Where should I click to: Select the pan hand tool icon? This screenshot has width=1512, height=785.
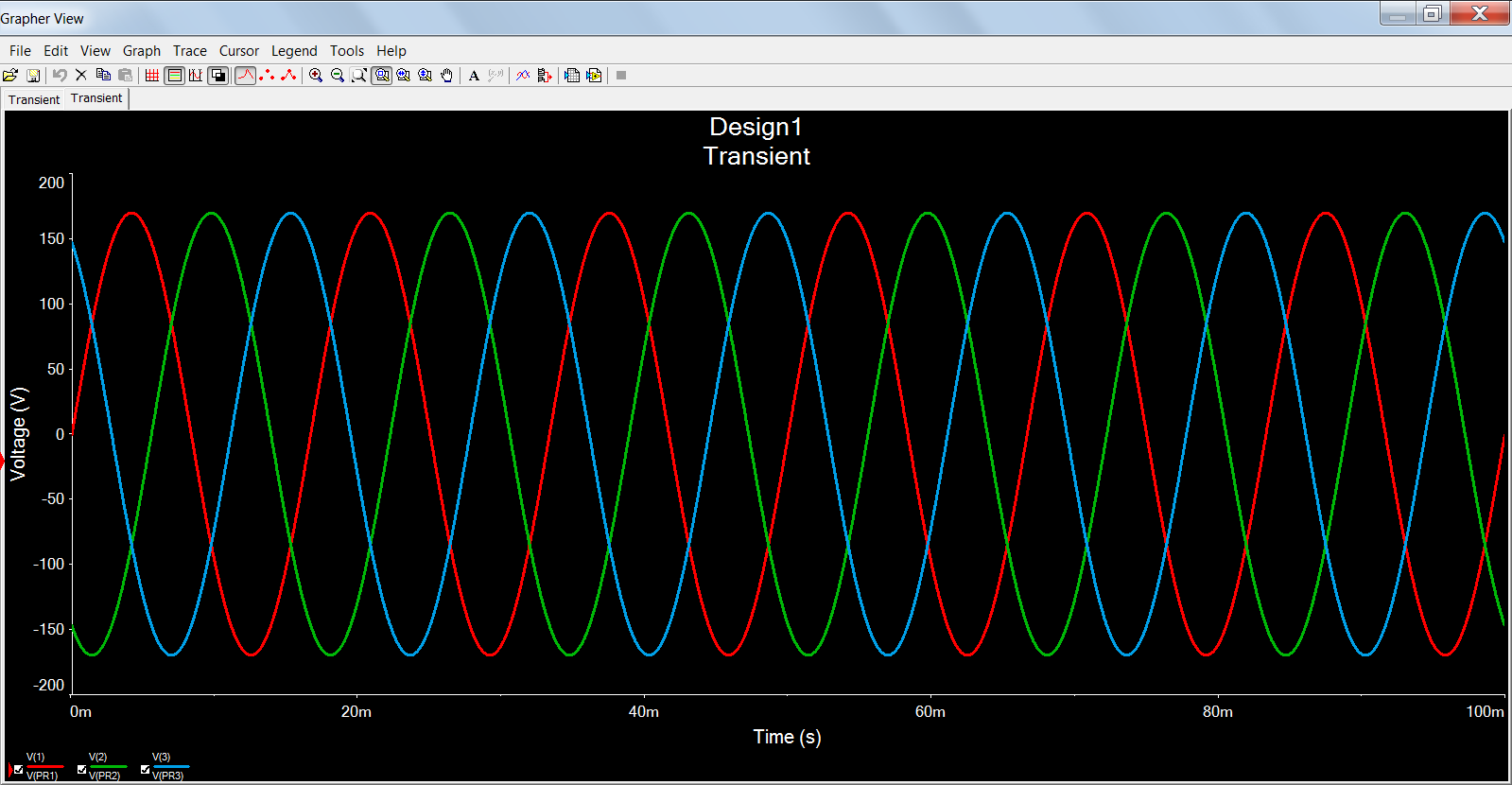(447, 76)
